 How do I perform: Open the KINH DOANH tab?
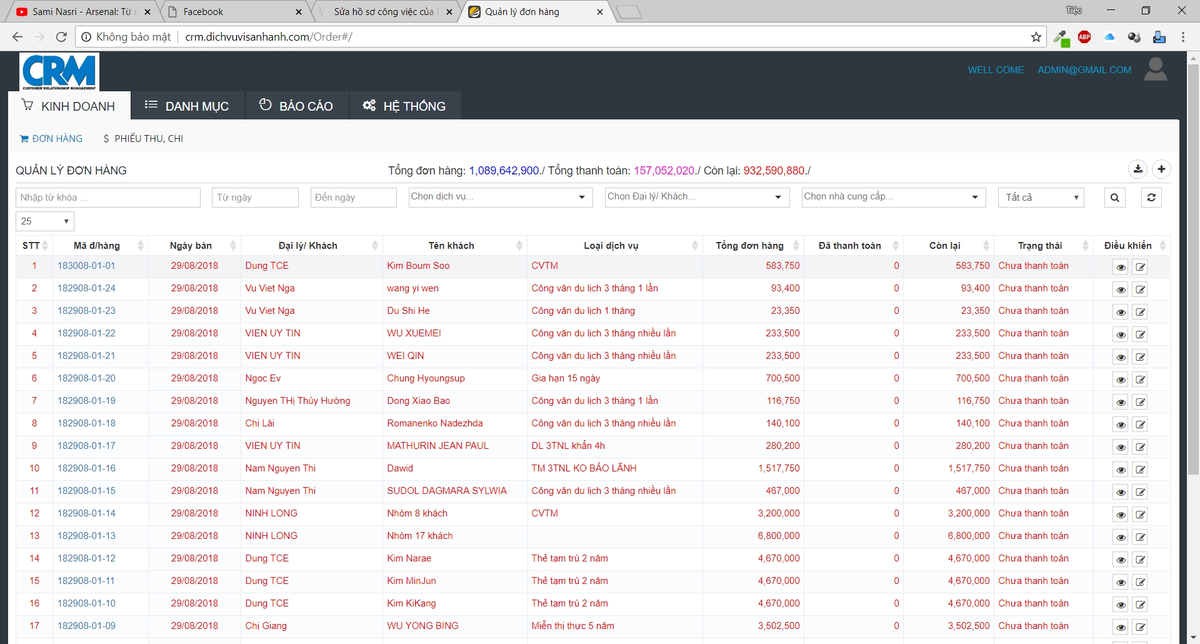click(69, 106)
